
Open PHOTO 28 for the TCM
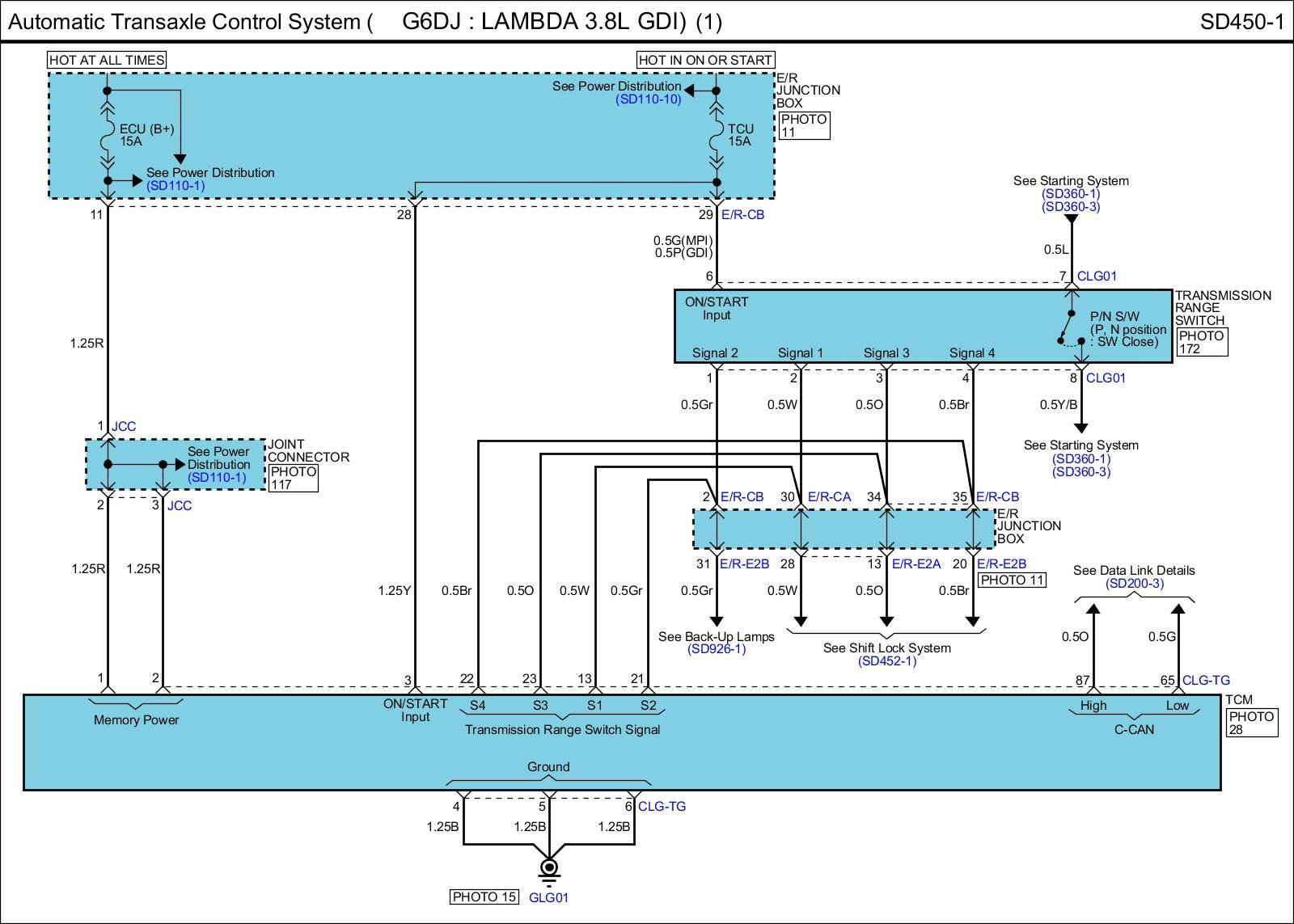(1251, 723)
